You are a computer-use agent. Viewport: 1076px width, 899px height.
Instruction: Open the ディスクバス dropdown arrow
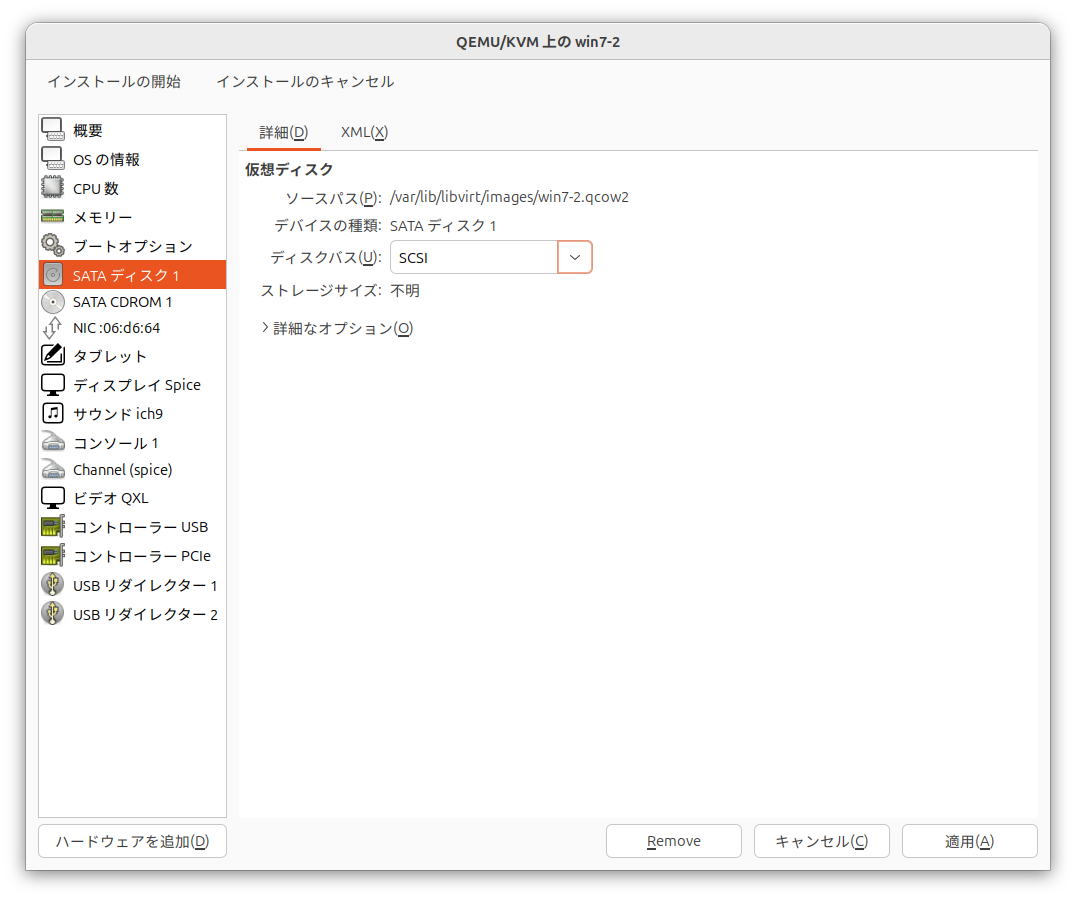coord(575,257)
